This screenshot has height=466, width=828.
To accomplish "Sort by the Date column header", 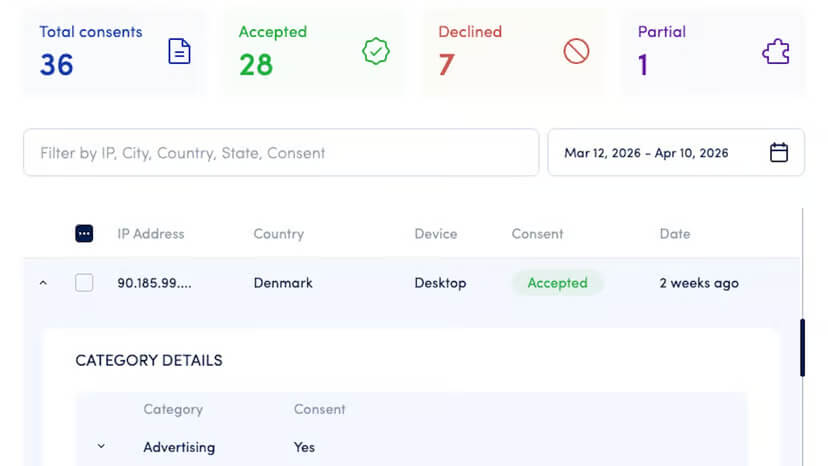I will 674,234.
